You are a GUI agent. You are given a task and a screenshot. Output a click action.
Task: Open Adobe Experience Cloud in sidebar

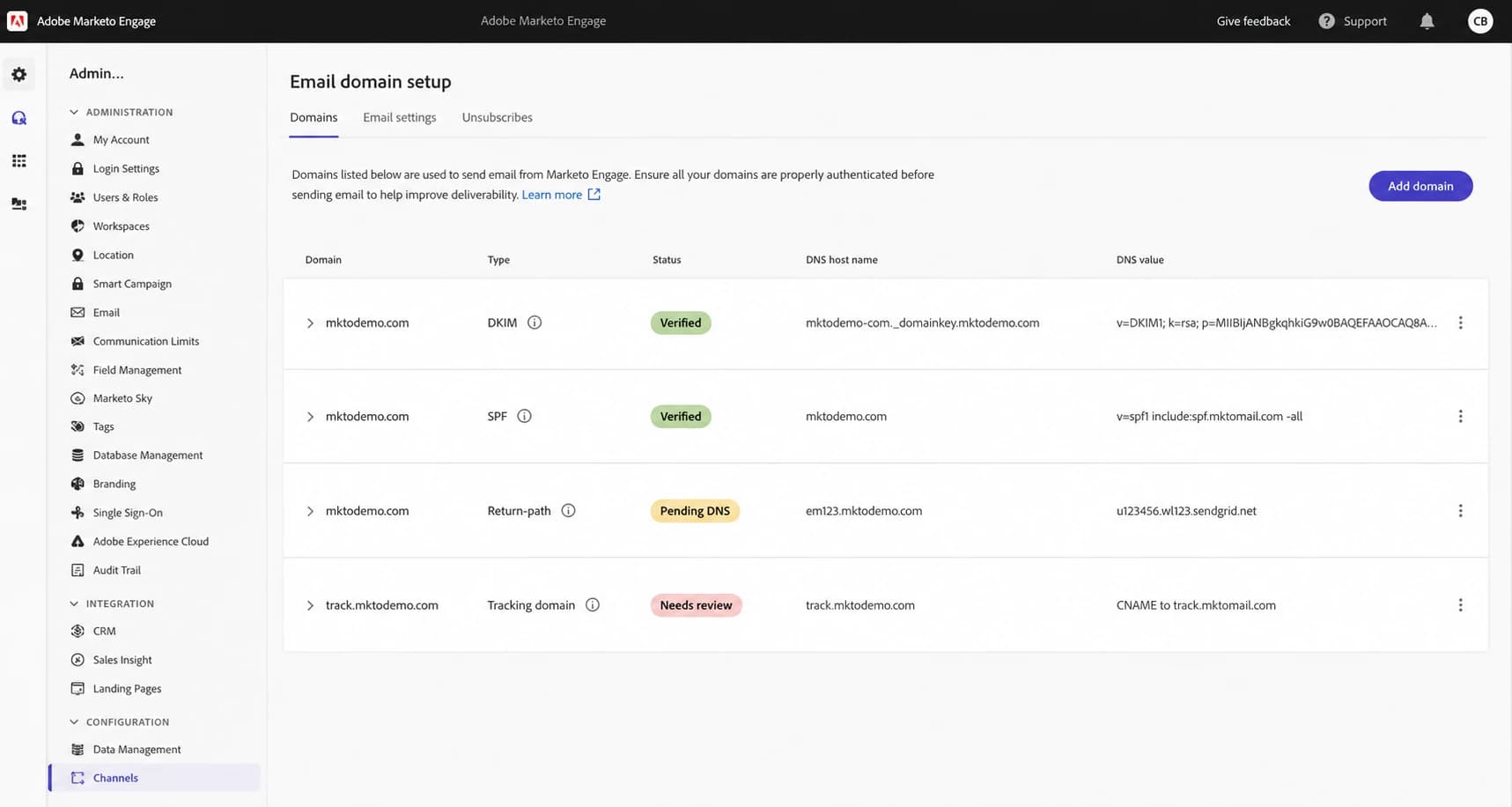pos(151,541)
